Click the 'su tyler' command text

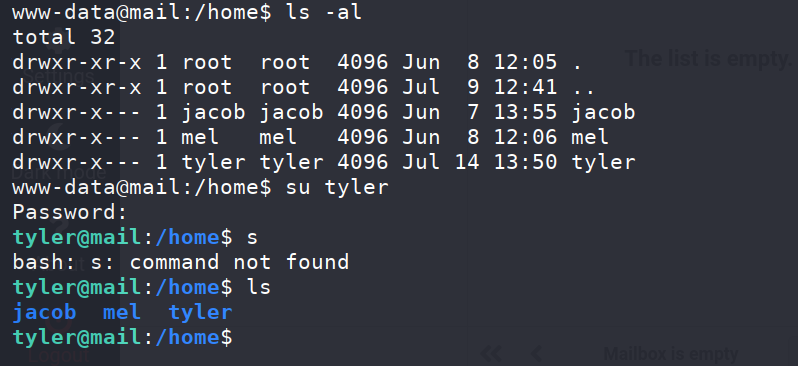(337, 187)
